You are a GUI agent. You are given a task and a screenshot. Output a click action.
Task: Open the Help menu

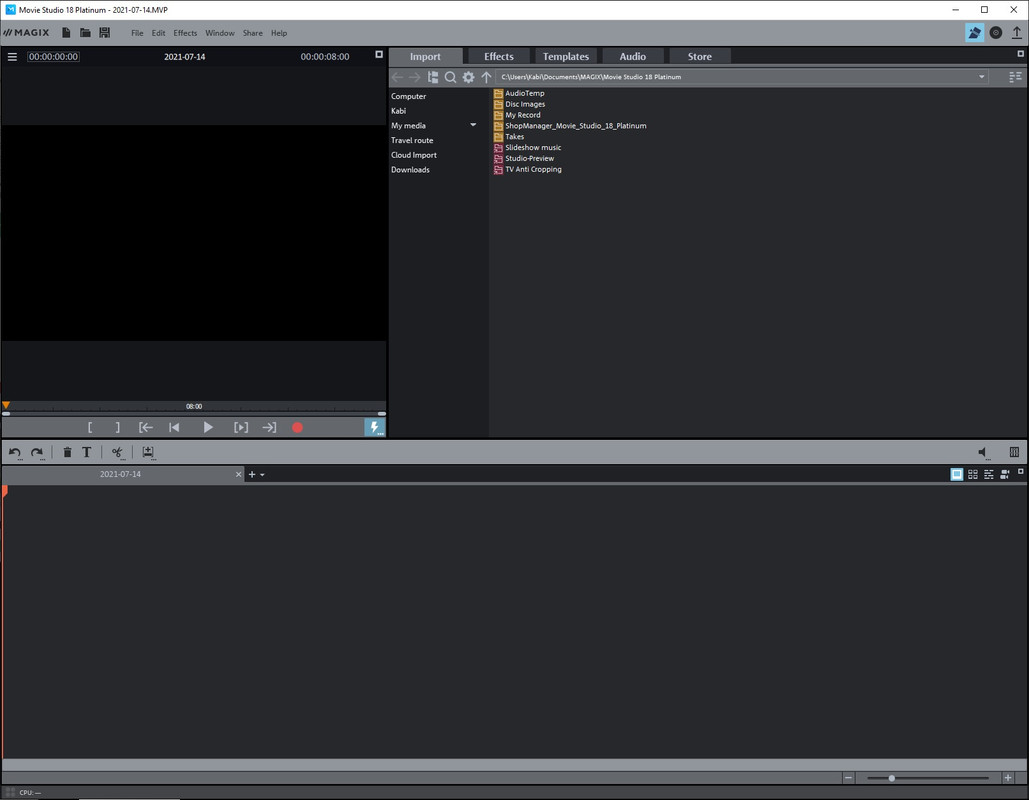click(279, 33)
